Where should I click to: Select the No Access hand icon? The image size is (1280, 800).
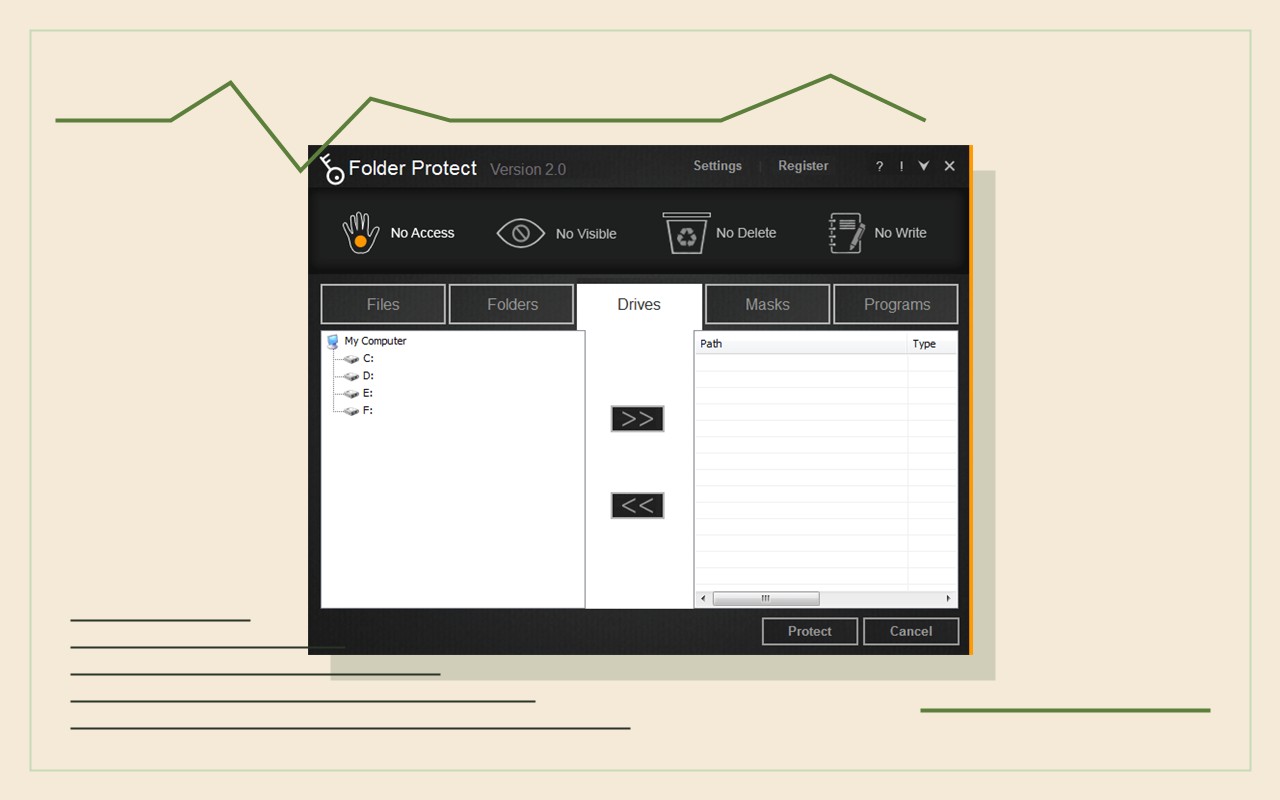(361, 233)
